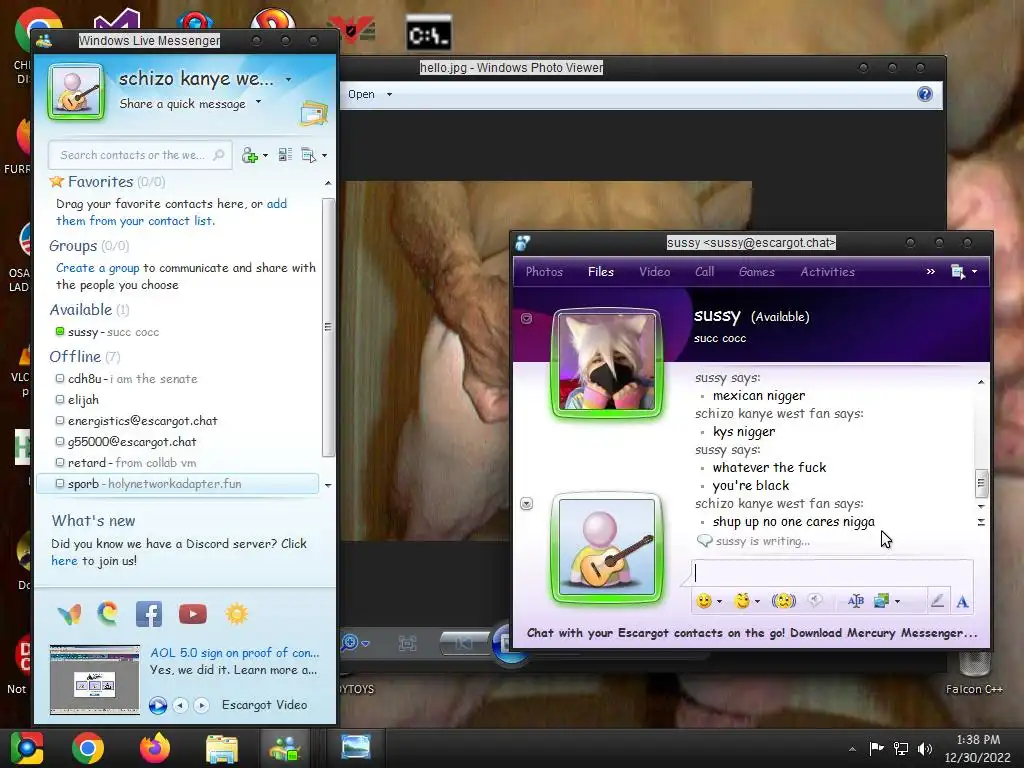Click the voice clip icon in chat
Screen dimensions: 1024x768
[x=814, y=600]
